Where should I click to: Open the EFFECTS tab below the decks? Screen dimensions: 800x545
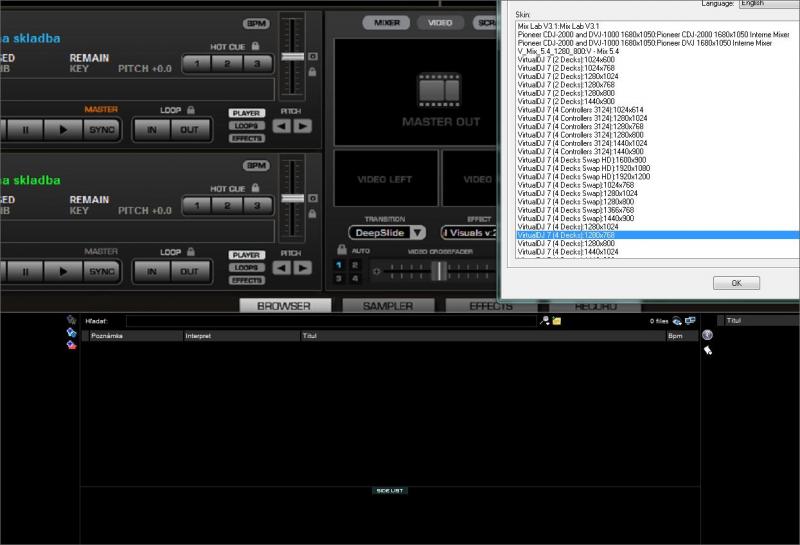click(490, 306)
